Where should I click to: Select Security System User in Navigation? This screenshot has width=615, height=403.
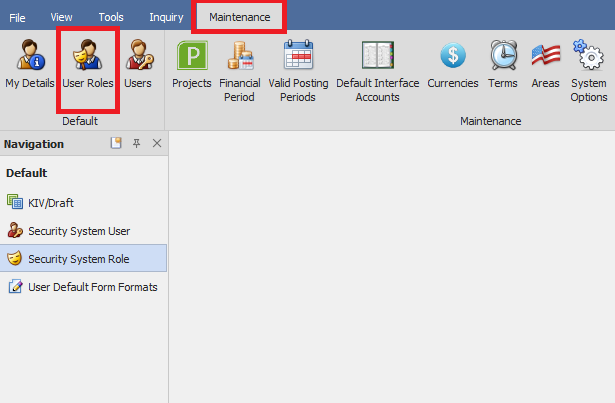click(84, 231)
